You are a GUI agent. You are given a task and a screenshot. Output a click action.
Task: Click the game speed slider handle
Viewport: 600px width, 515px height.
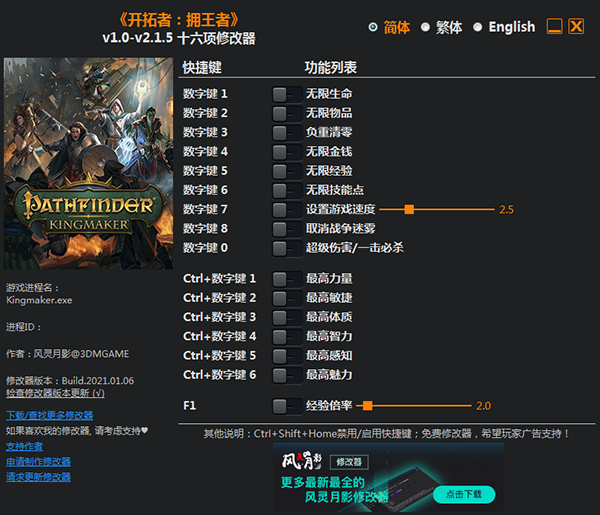(x=409, y=209)
